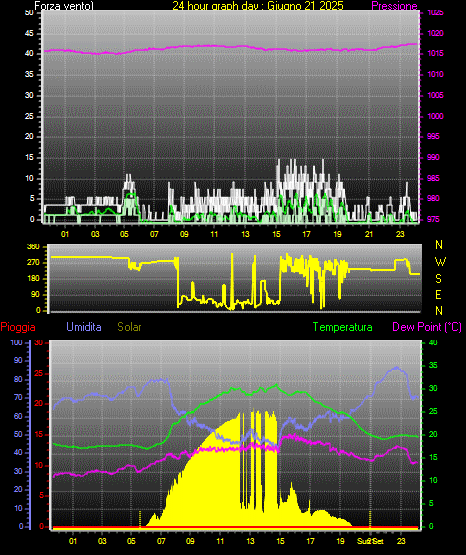This screenshot has height=555, width=466.
Task: Click the Solar legend label
Action: click(x=129, y=327)
